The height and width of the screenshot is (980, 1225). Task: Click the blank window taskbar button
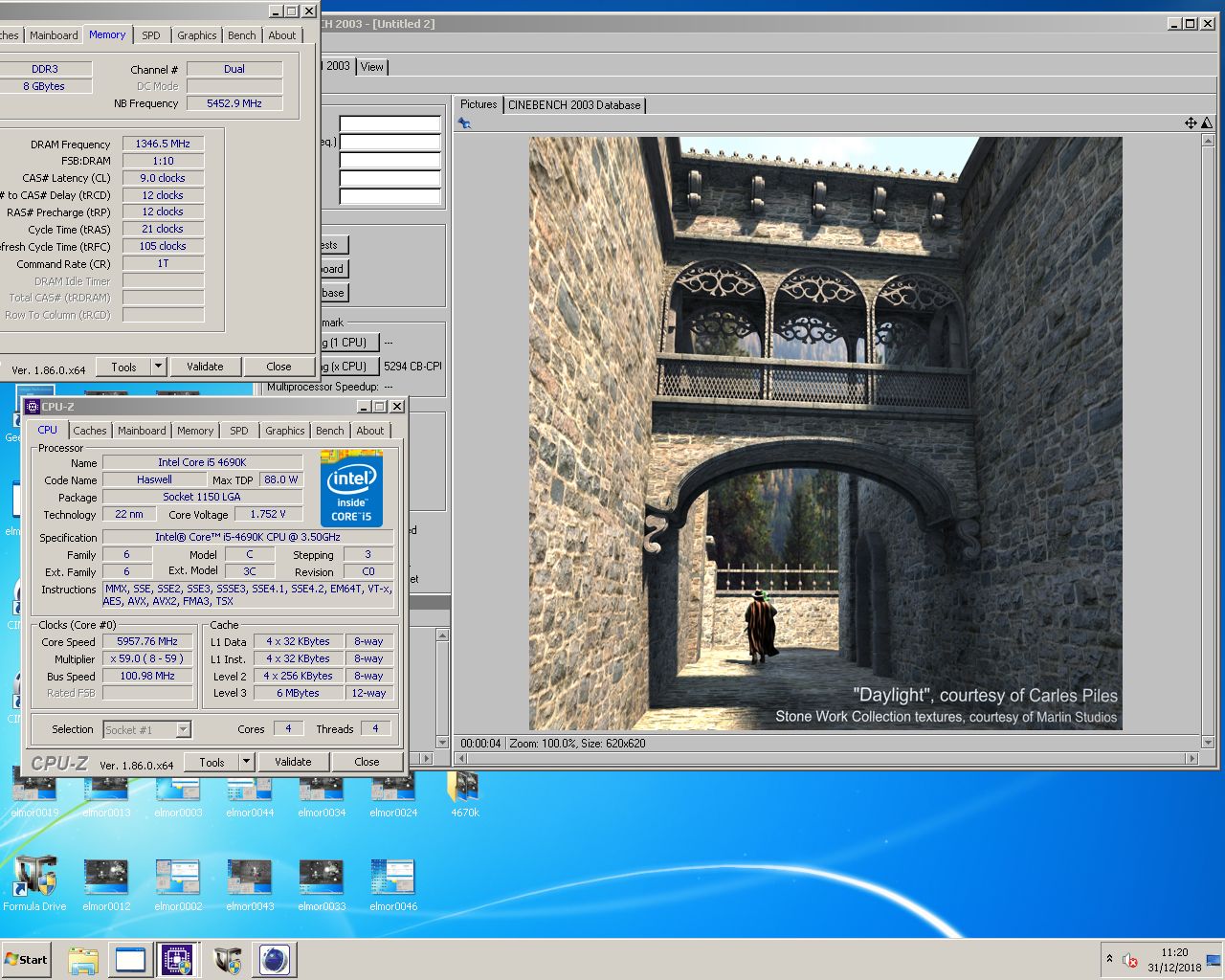[130, 960]
